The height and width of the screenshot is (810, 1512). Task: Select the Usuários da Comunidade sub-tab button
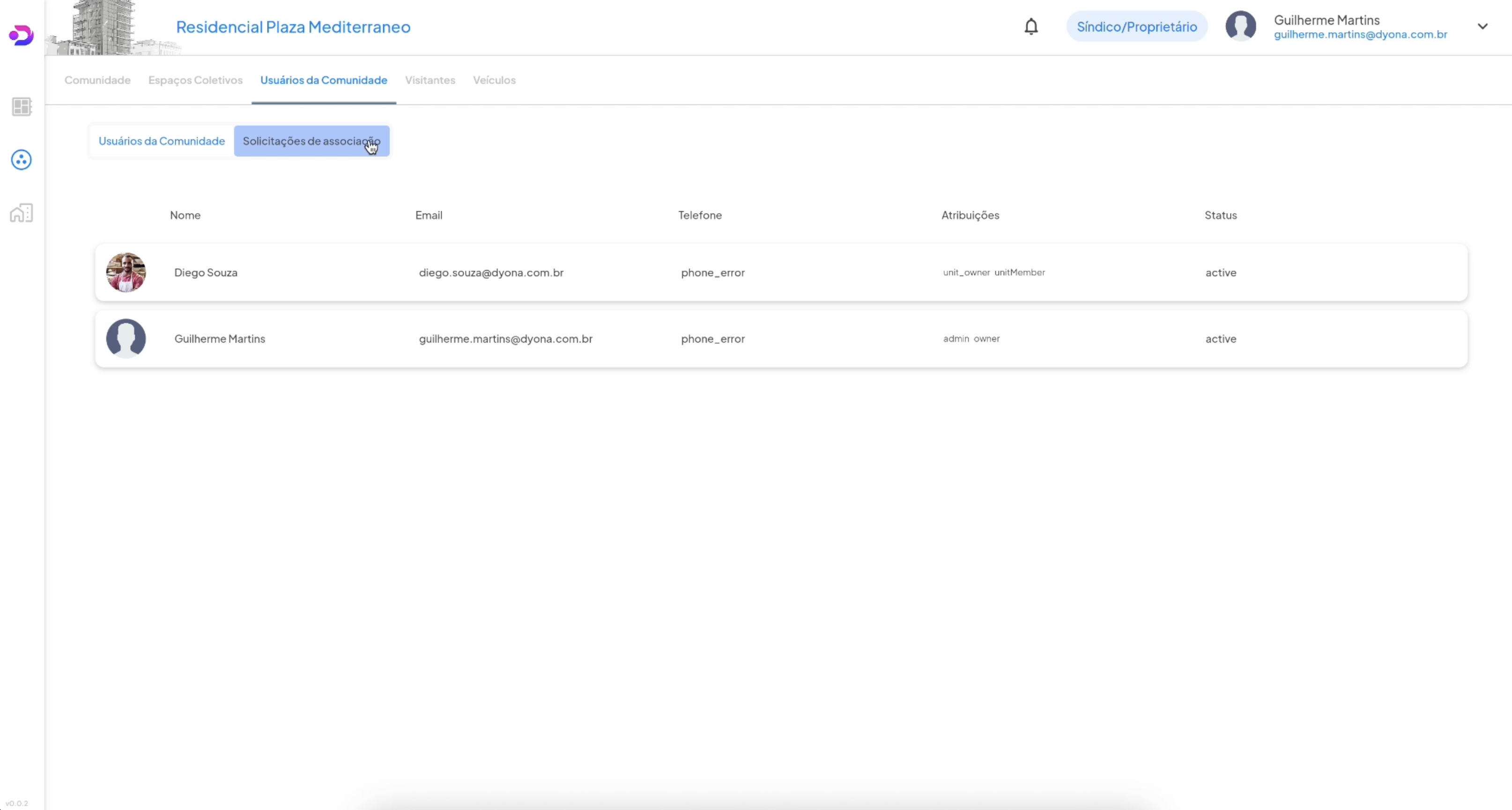pos(162,141)
